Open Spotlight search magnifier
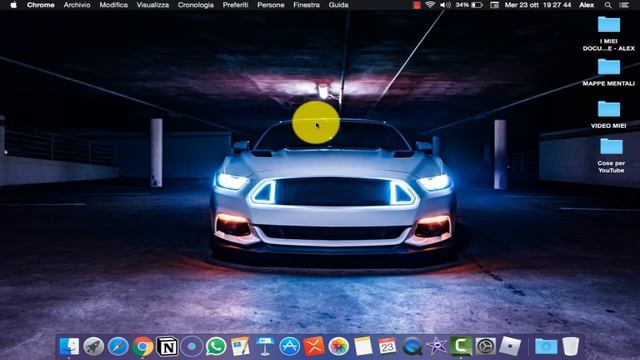This screenshot has height=360, width=640. pyautogui.click(x=608, y=5)
